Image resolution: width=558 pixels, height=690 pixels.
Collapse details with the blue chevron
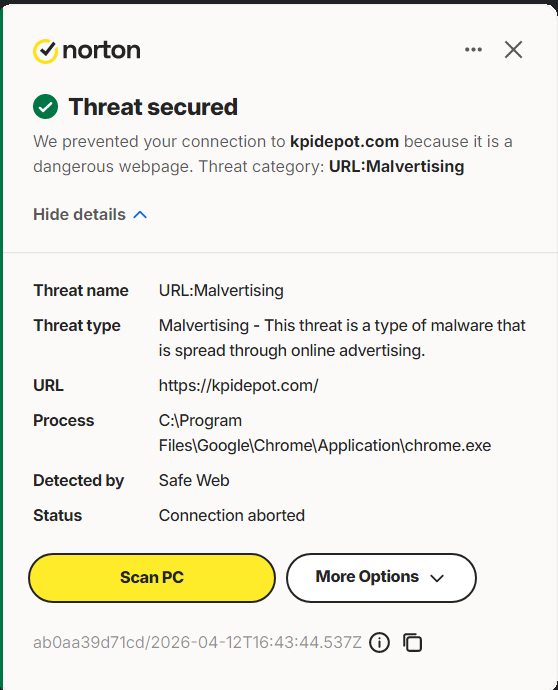pyautogui.click(x=140, y=215)
